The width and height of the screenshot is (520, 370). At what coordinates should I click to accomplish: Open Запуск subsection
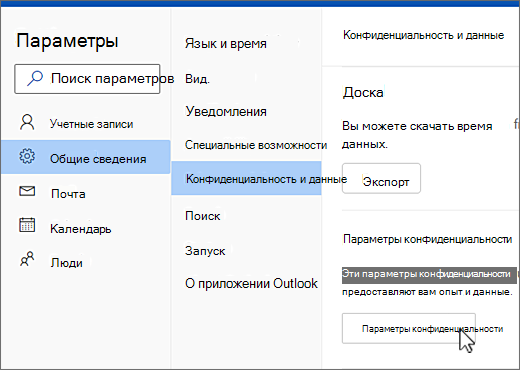click(x=205, y=251)
